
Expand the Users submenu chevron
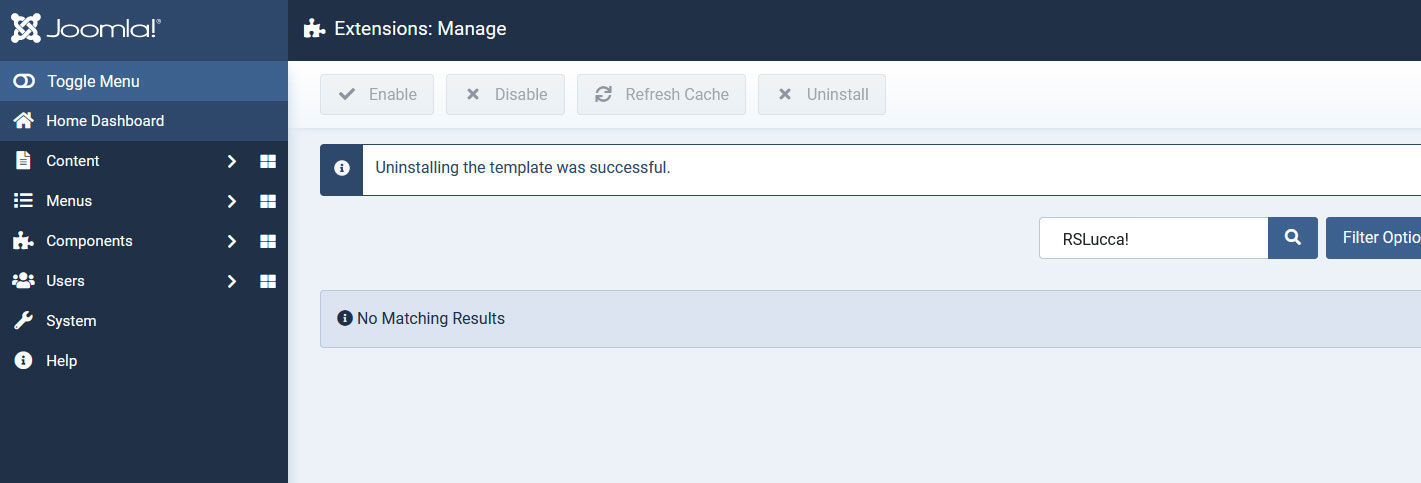point(231,281)
